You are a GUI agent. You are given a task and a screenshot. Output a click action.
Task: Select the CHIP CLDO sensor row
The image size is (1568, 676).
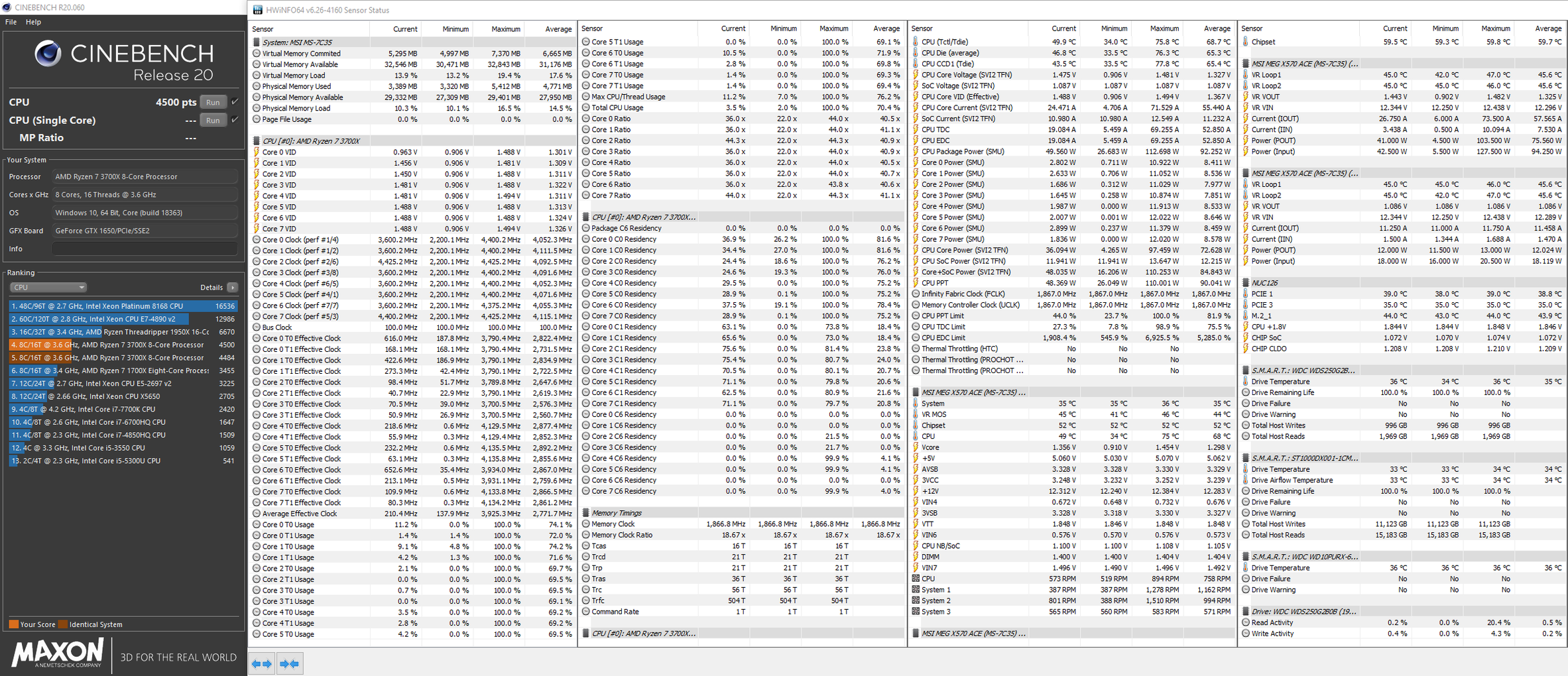tap(1402, 349)
